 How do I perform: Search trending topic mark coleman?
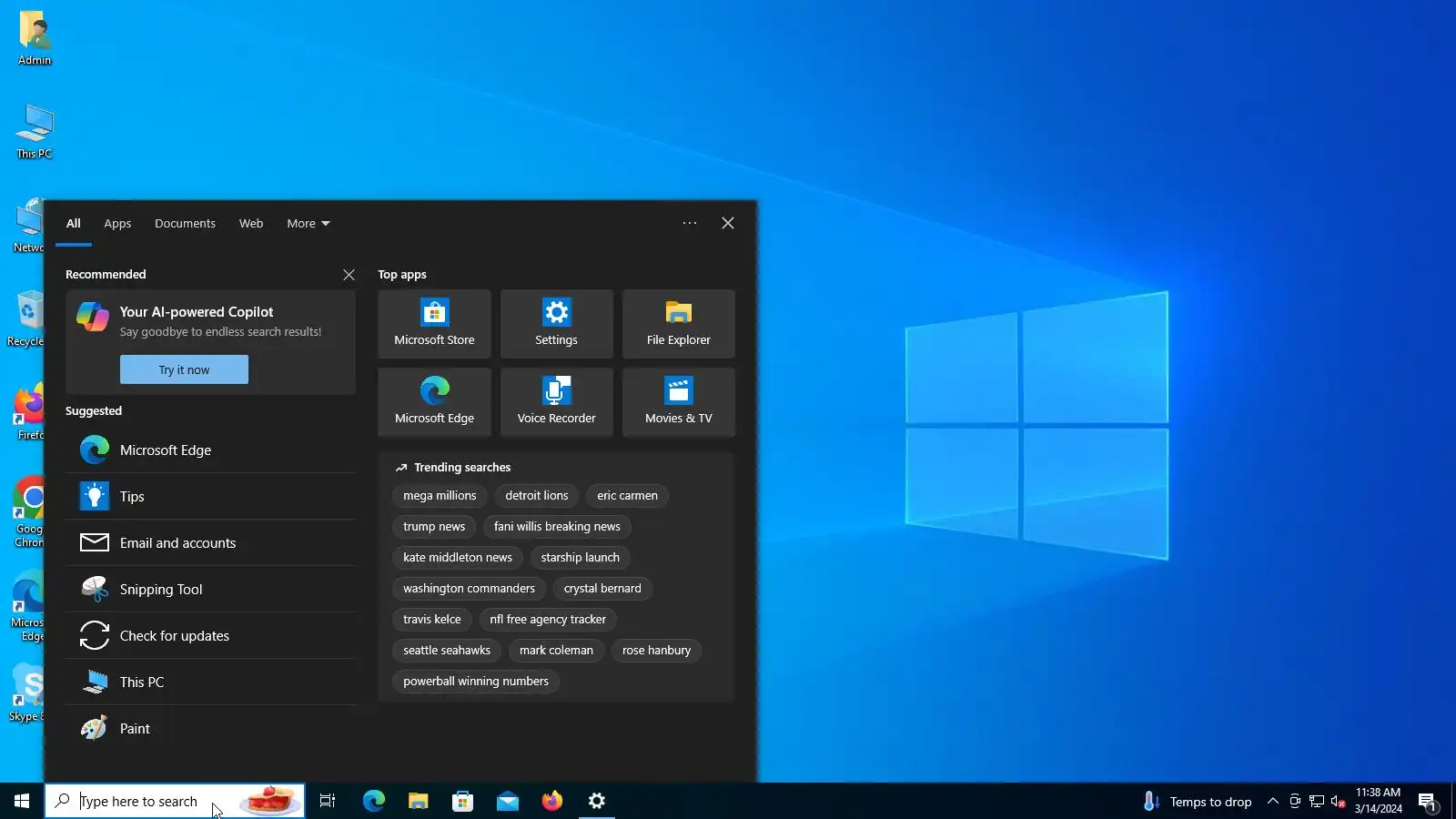coord(556,651)
